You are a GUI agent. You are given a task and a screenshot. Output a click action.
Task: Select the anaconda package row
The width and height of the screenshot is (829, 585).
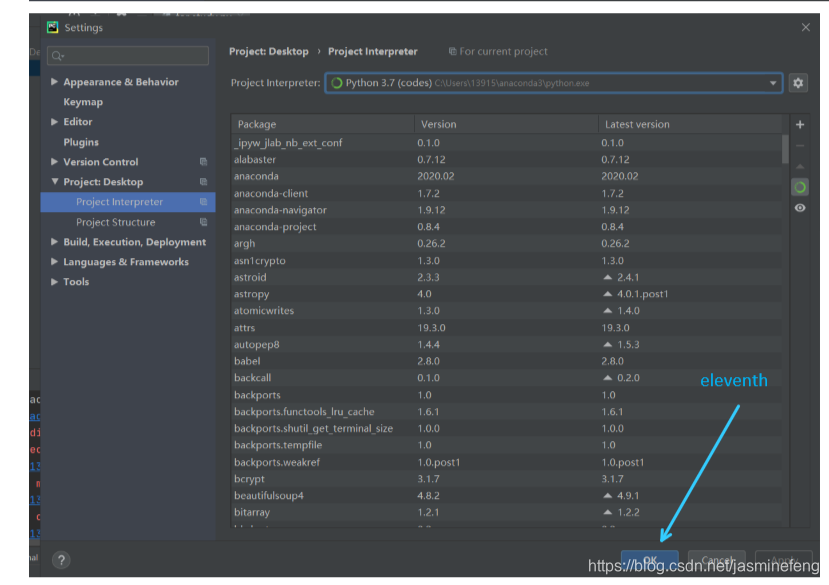click(x=506, y=176)
